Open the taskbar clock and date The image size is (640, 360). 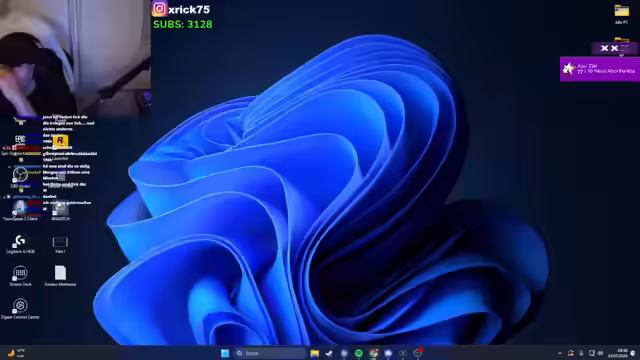(x=618, y=353)
